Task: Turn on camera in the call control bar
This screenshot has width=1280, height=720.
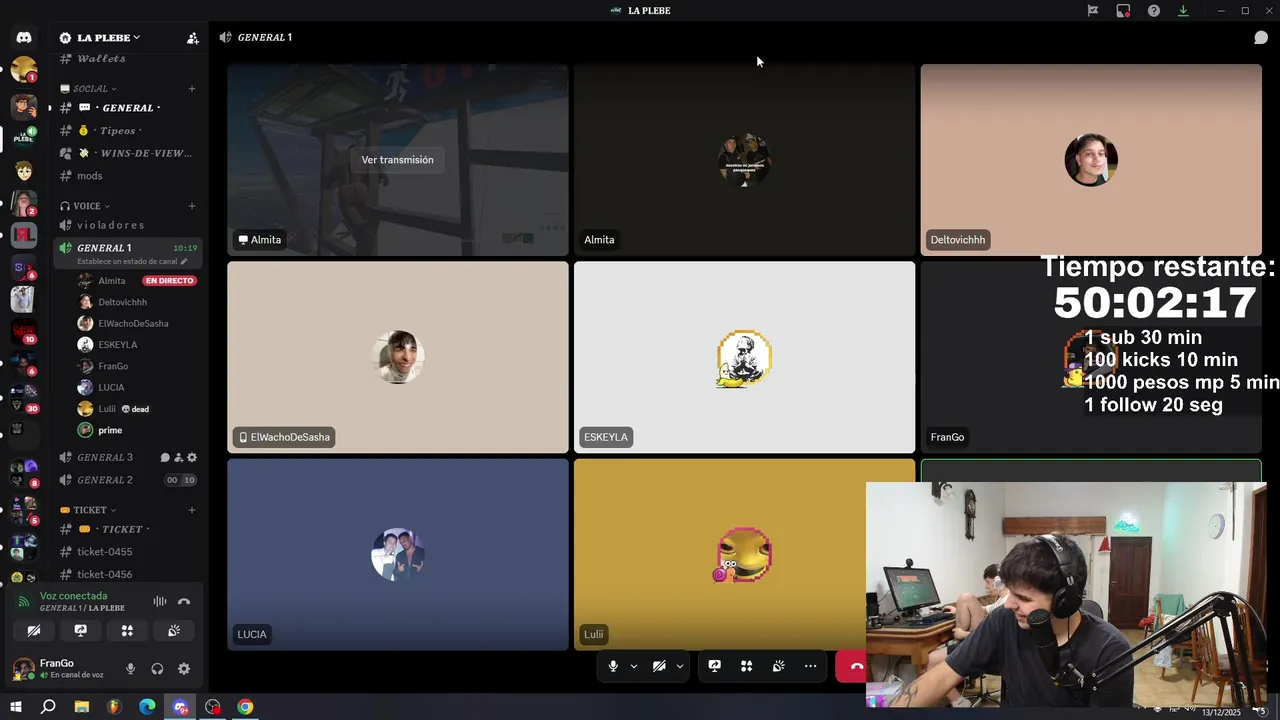Action: 659,666
